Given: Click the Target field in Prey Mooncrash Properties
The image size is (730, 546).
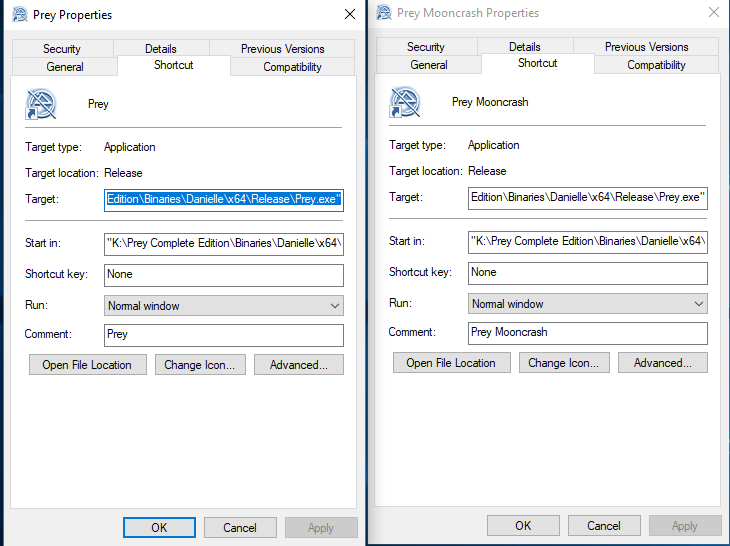Looking at the screenshot, I should point(588,198).
